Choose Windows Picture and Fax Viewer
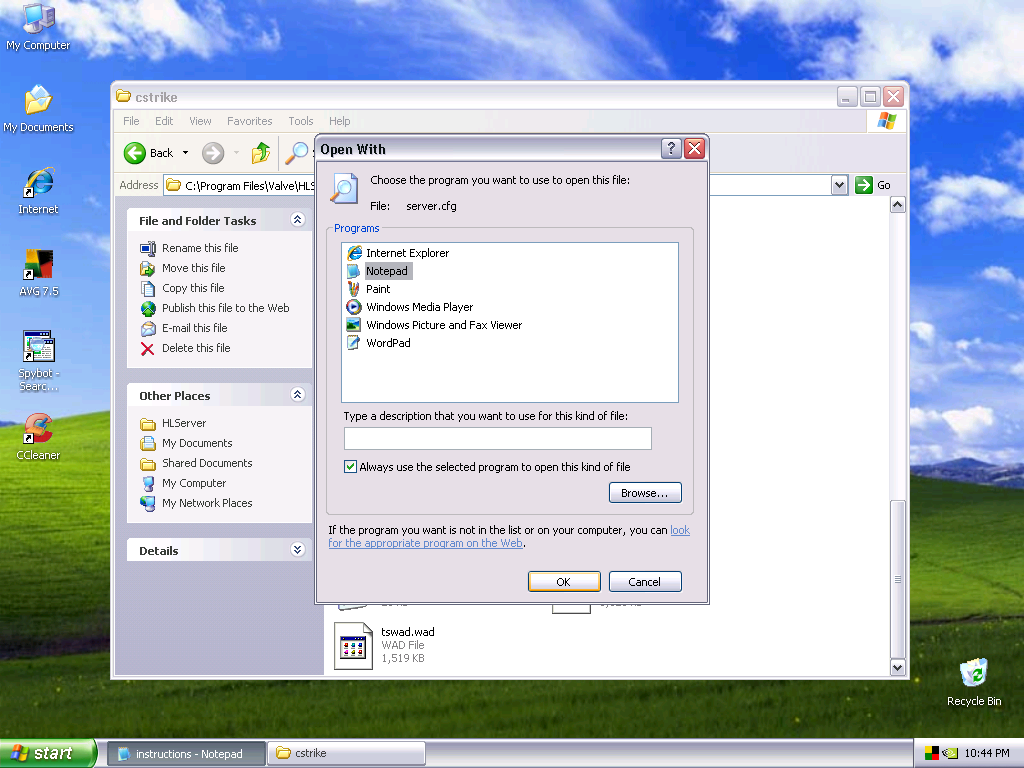 click(434, 325)
